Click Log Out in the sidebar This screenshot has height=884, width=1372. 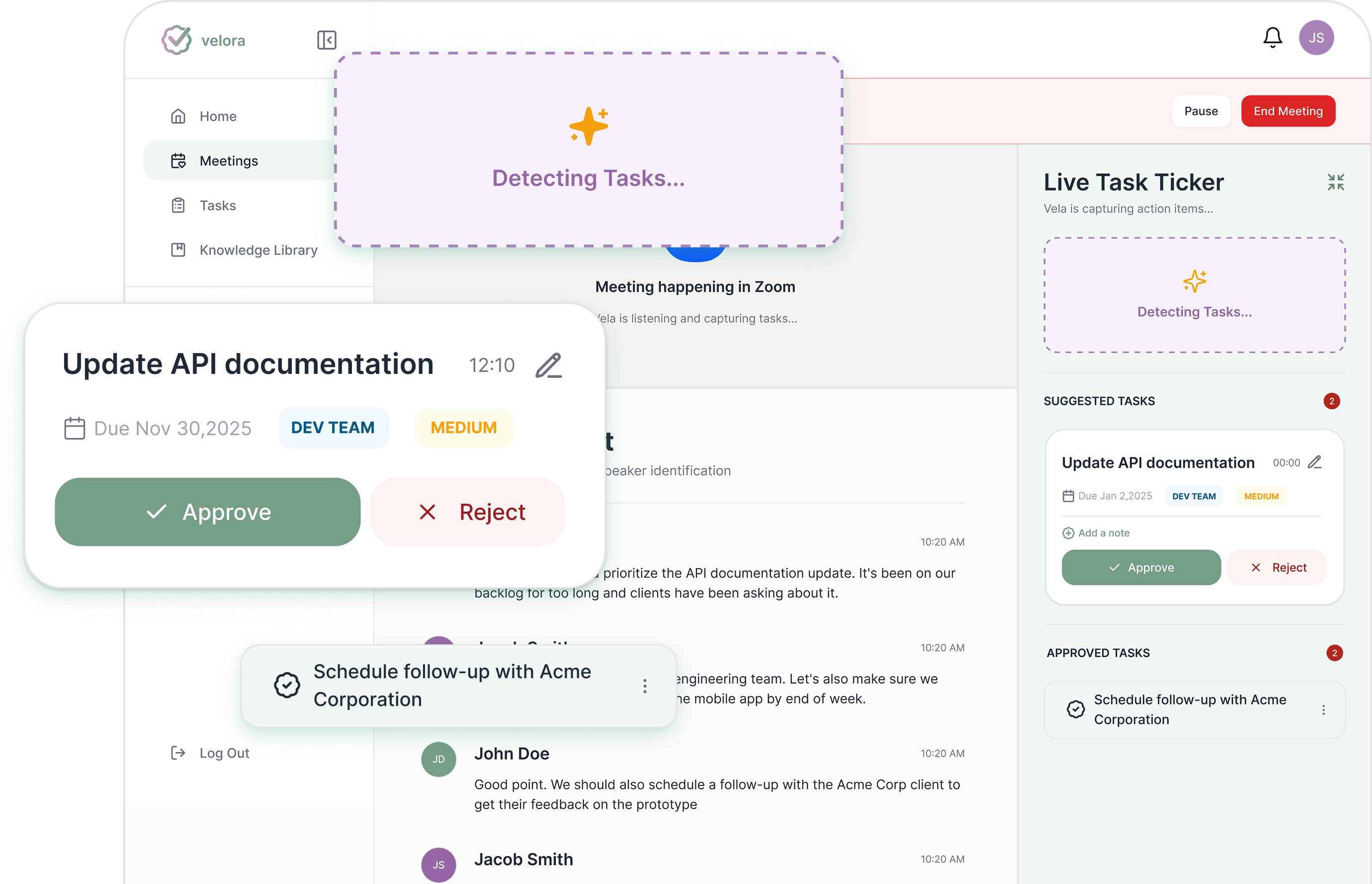click(210, 753)
